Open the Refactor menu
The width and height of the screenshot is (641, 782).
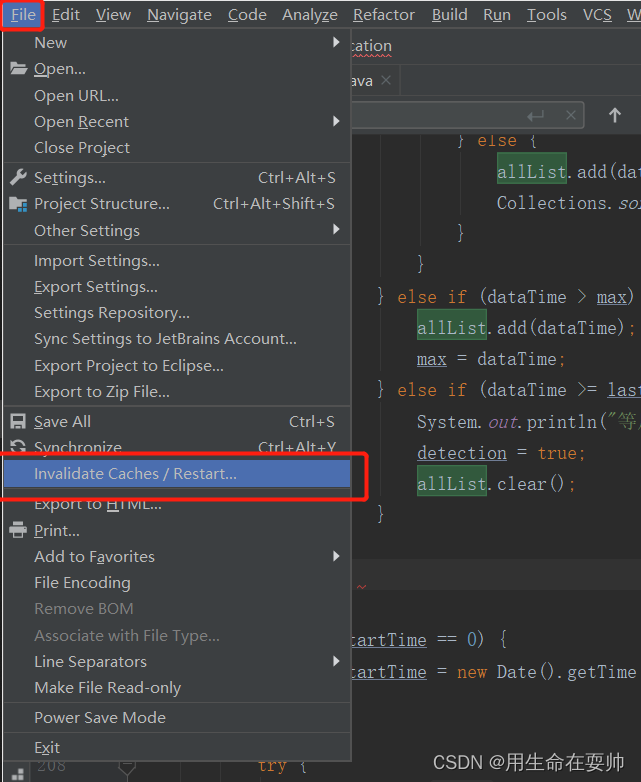(384, 15)
